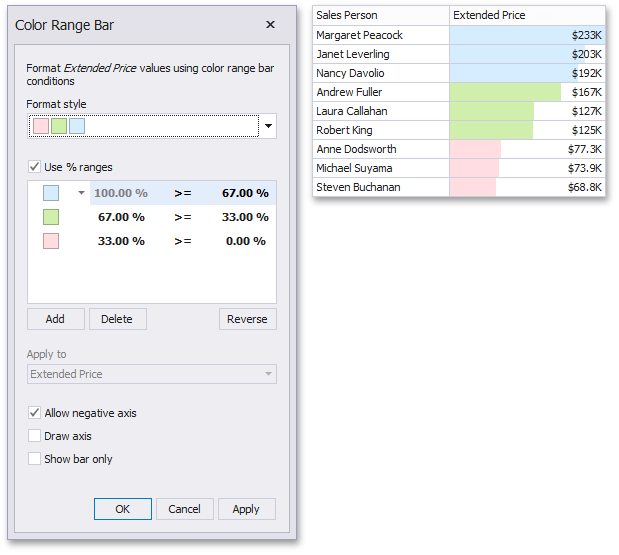
Task: Close the Color Range Bar dialog
Action: coord(270,25)
